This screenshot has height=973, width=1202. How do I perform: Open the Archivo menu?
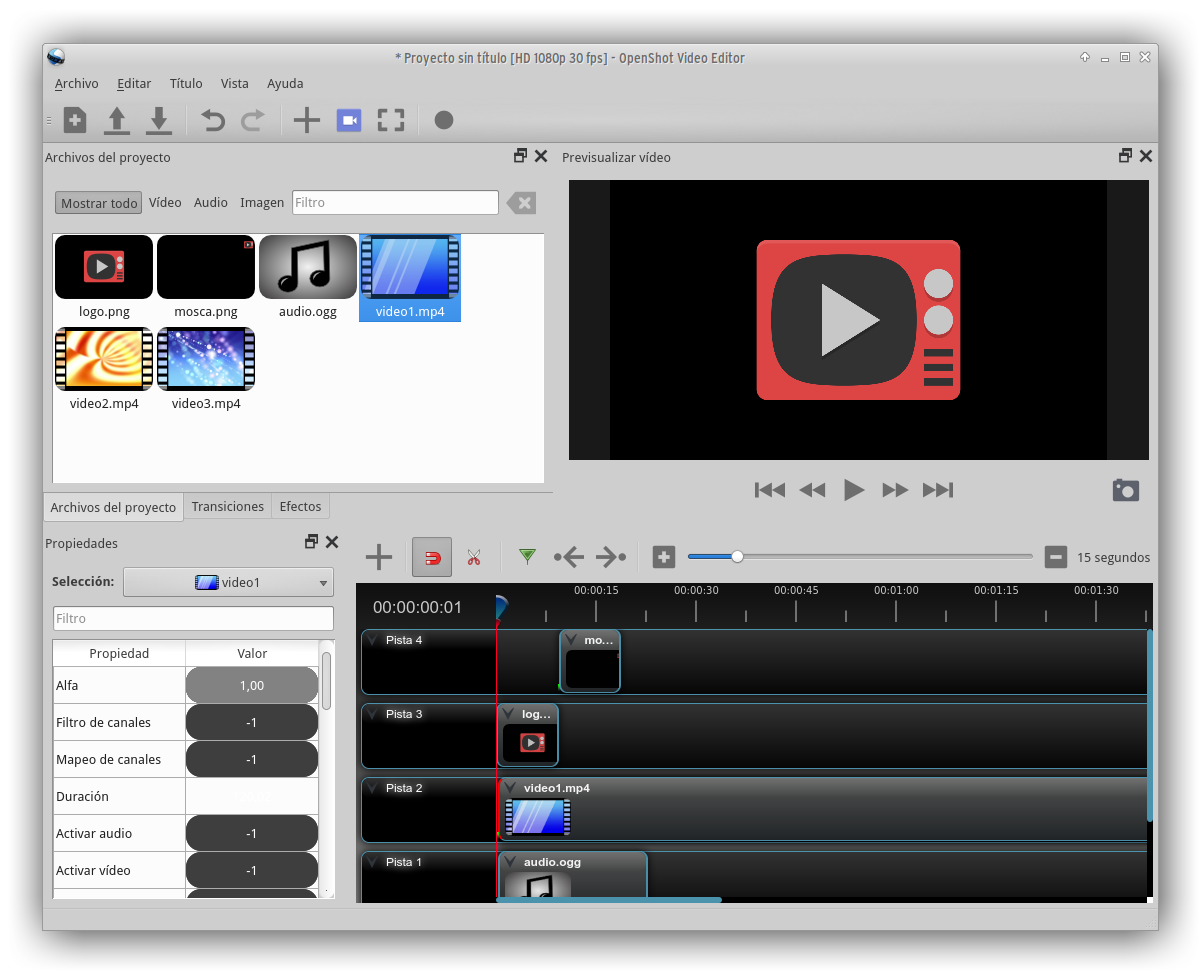(x=76, y=84)
